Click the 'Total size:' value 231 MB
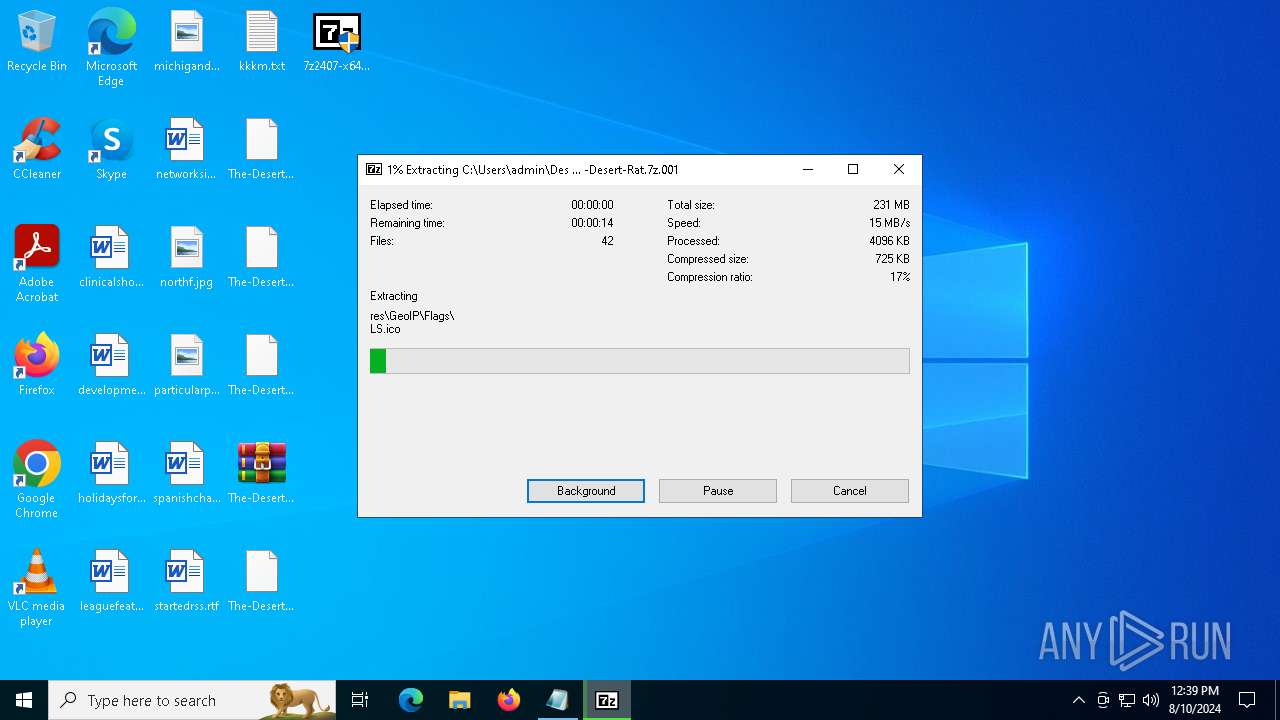Screen dimensions: 1280x720 click(x=891, y=205)
